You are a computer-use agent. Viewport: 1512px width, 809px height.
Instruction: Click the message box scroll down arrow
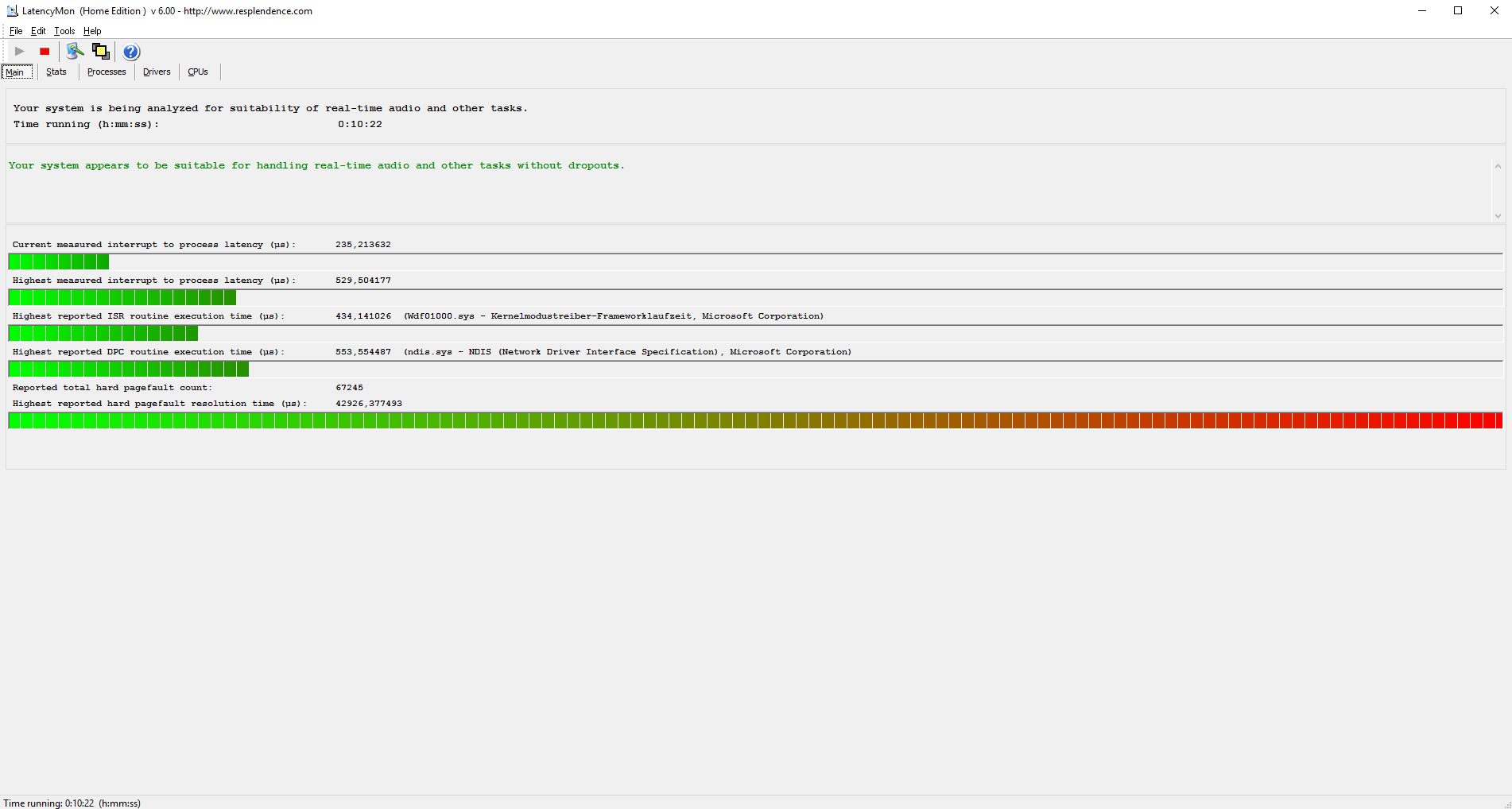tap(1498, 215)
